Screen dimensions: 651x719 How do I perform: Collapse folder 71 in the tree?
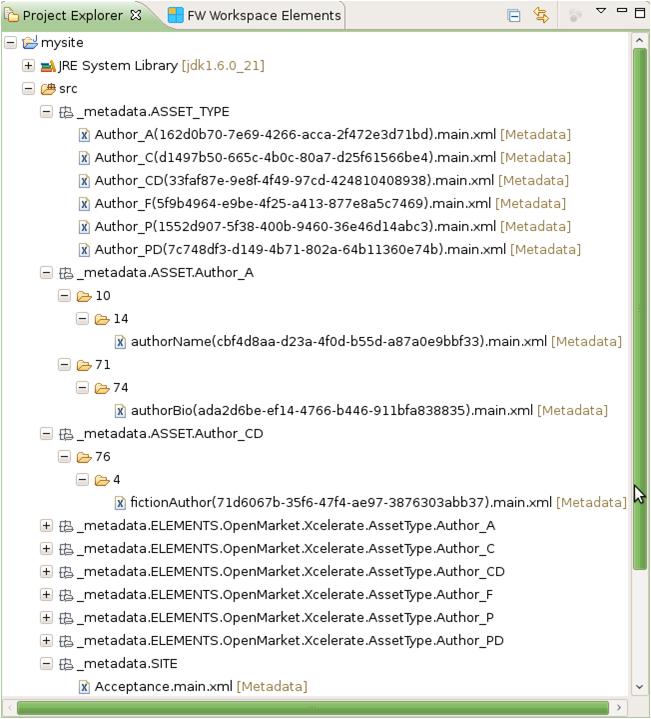(64, 365)
